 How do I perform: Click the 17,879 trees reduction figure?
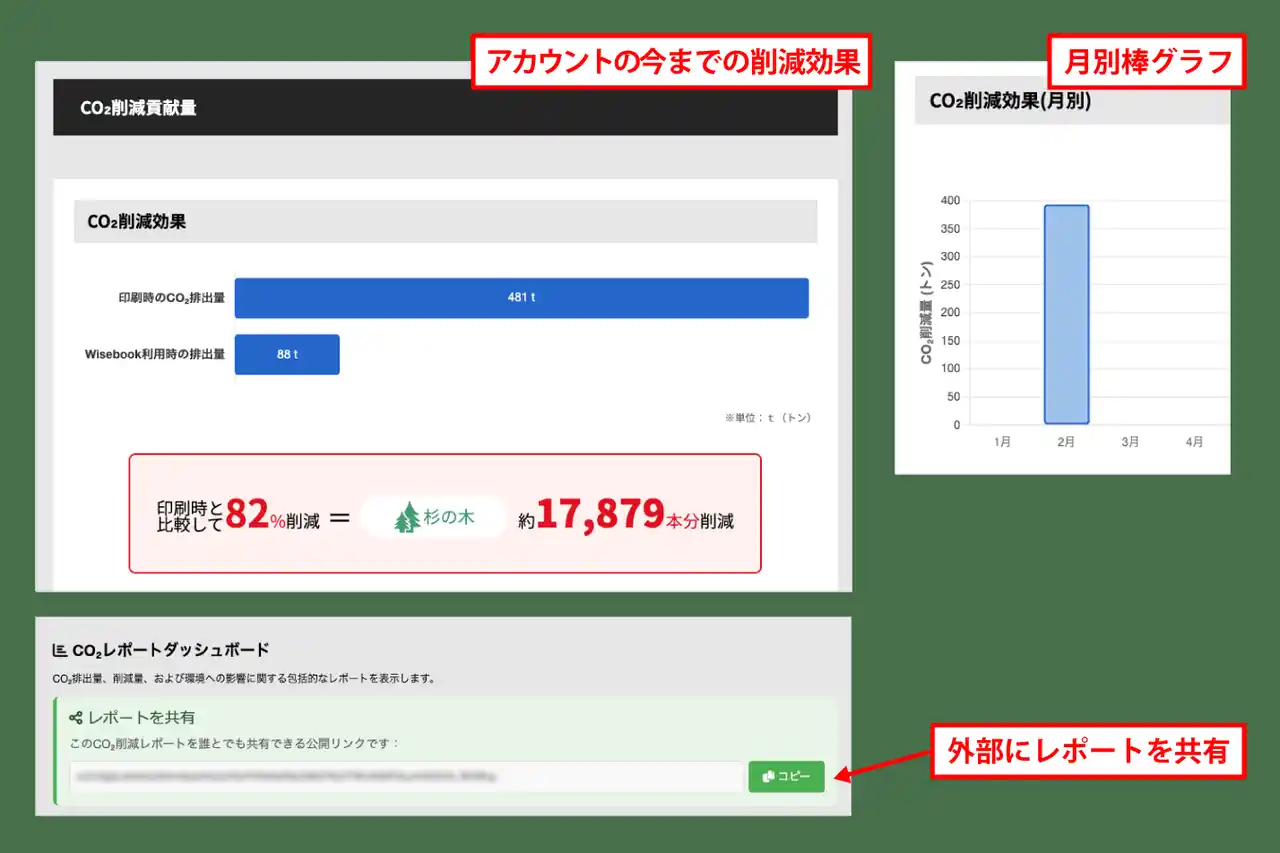(601, 515)
